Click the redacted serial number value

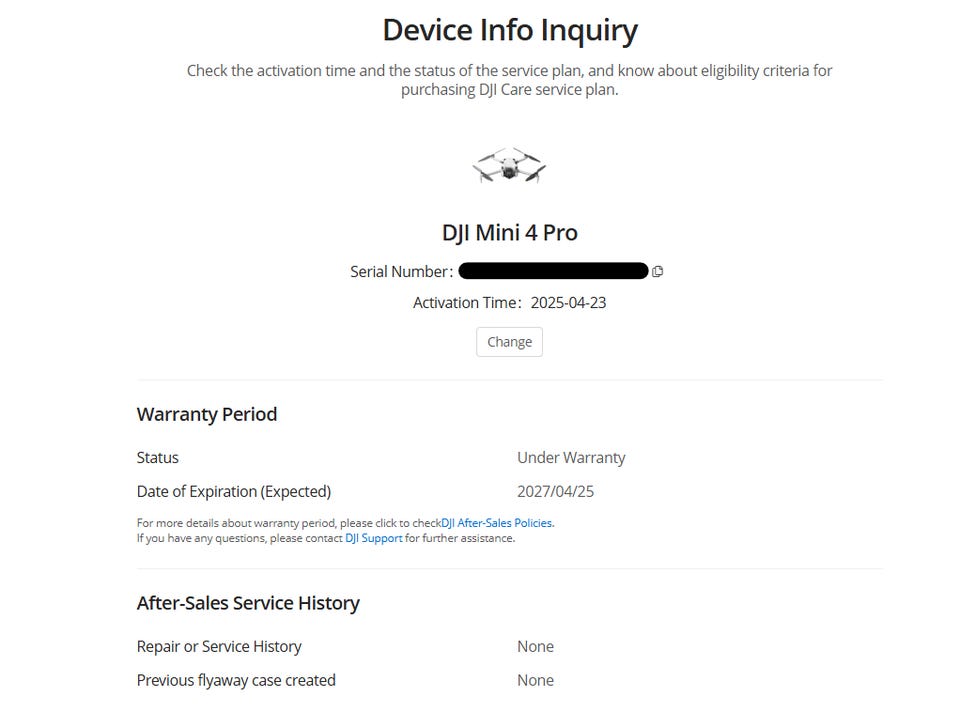point(553,271)
